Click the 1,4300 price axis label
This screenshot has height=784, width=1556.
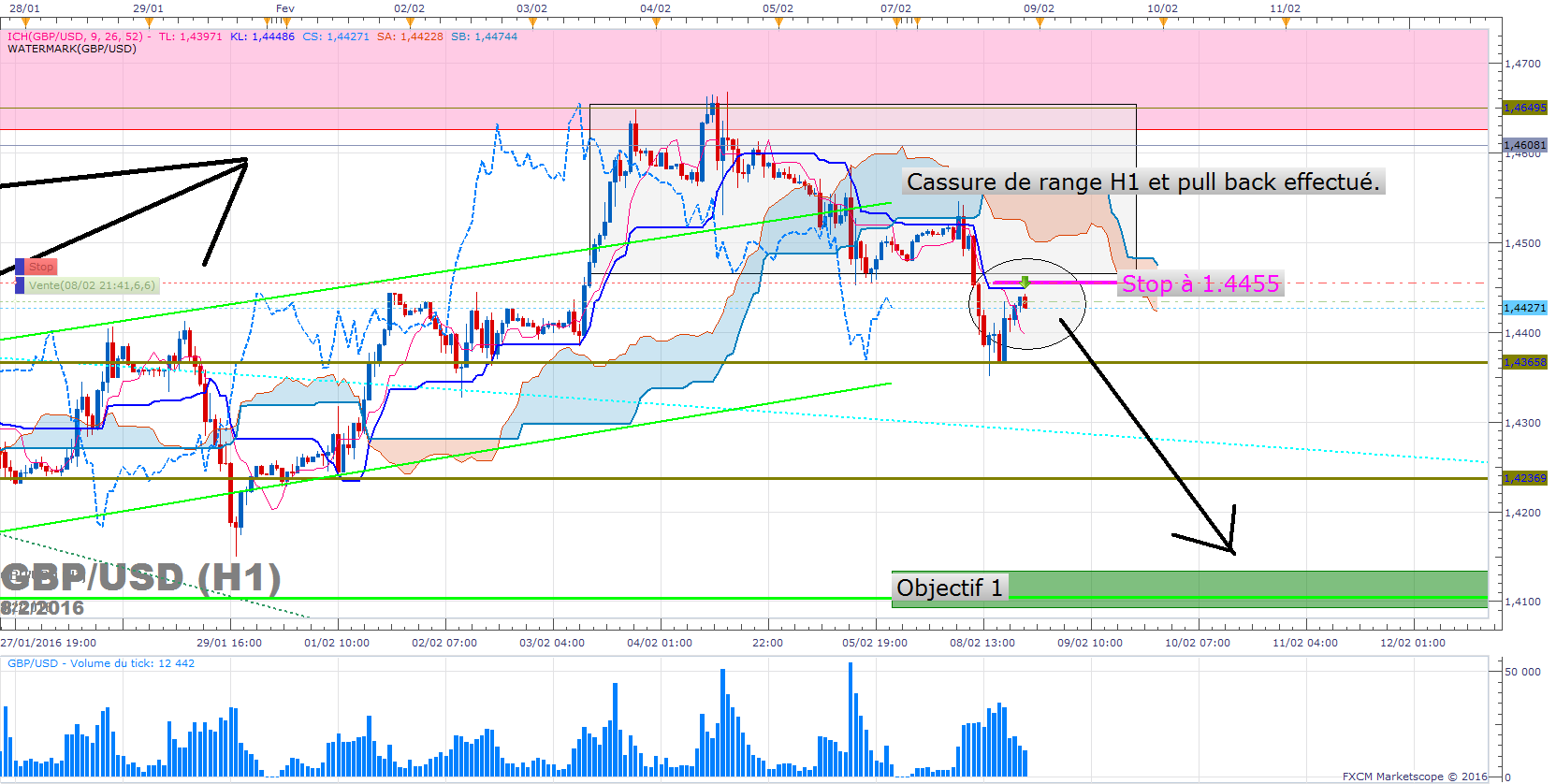pos(1522,423)
